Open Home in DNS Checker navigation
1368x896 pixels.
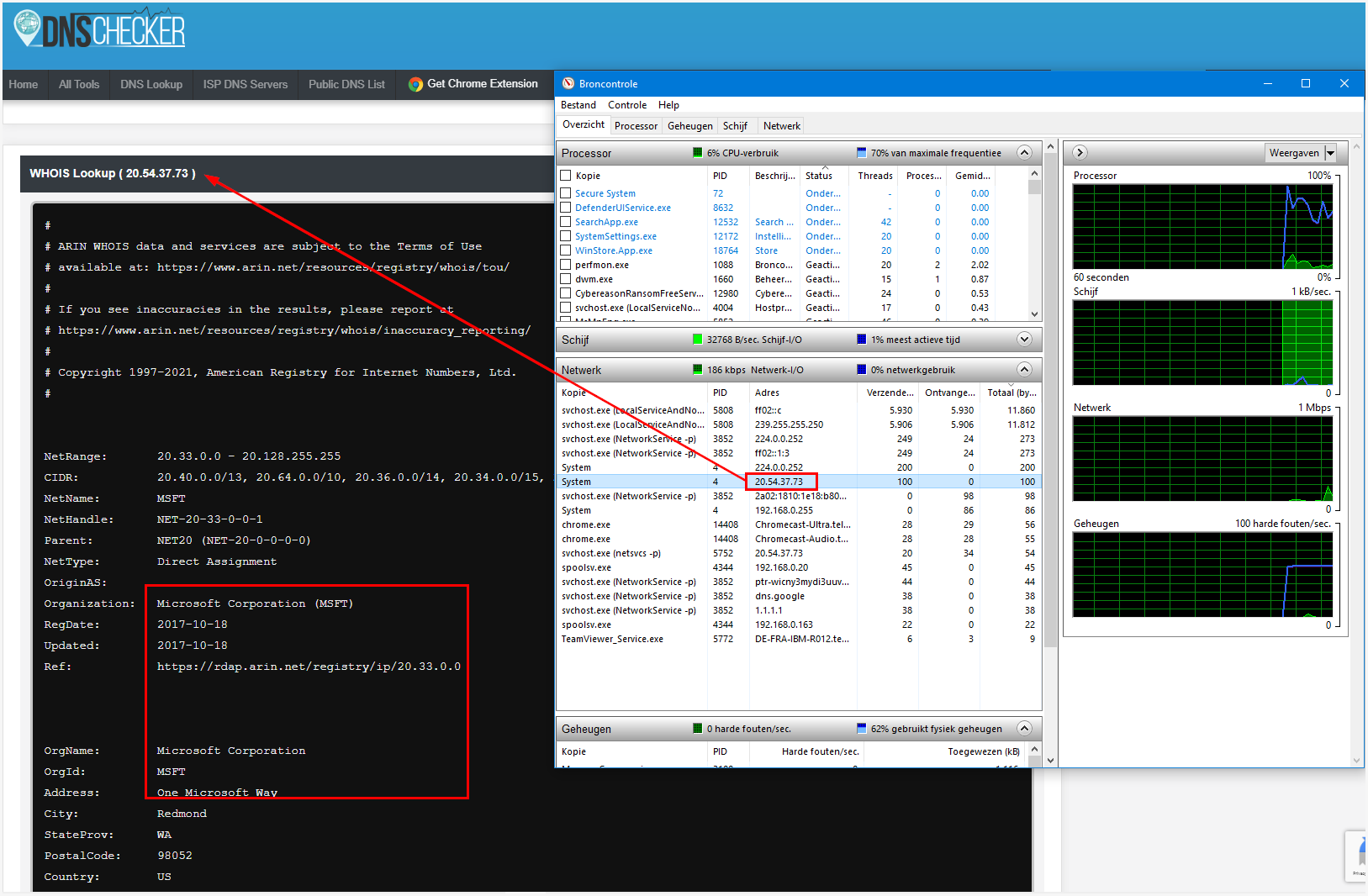(x=24, y=84)
